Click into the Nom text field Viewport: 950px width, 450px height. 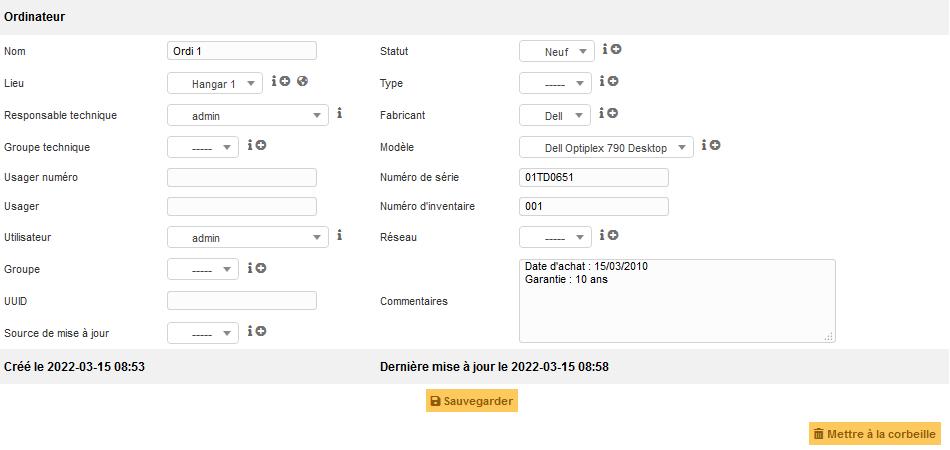coord(242,51)
